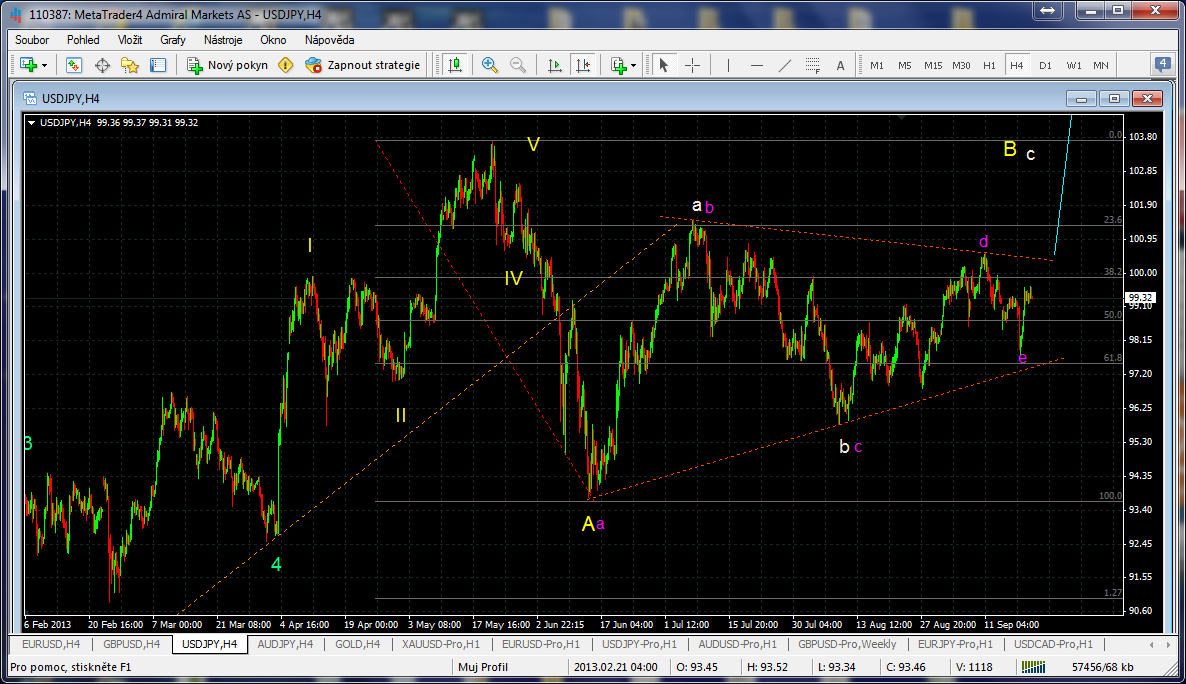Open the Nápověda menu
Viewport: 1186px width, 684px height.
coord(330,40)
